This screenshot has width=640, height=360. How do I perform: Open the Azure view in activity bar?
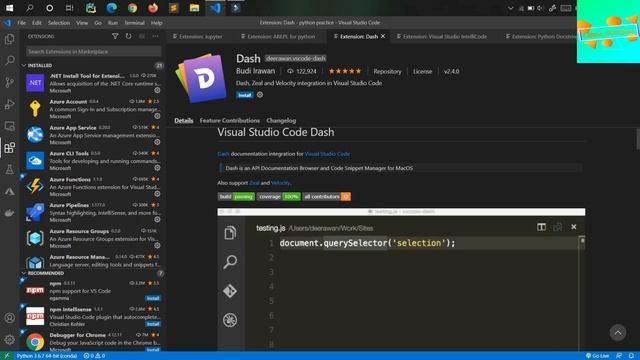coord(9,191)
